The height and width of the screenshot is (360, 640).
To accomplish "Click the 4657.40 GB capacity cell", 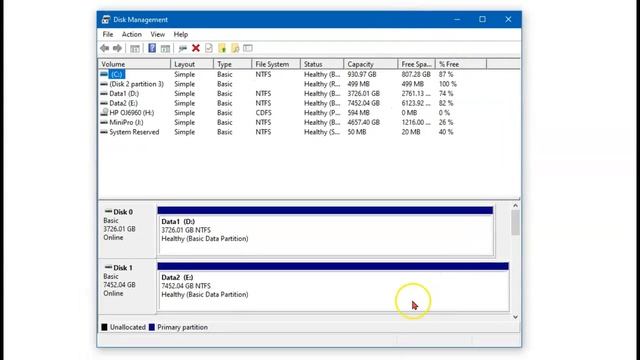I will (363, 122).
